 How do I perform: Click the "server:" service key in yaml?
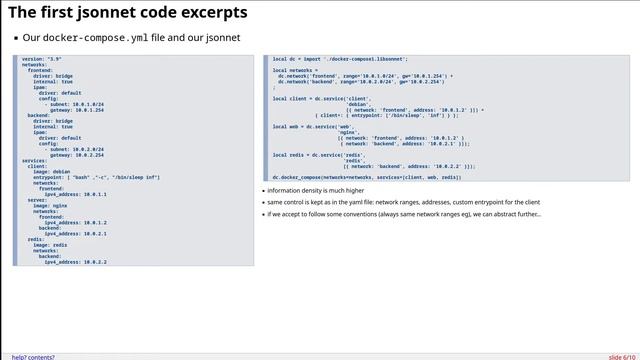pos(37,200)
